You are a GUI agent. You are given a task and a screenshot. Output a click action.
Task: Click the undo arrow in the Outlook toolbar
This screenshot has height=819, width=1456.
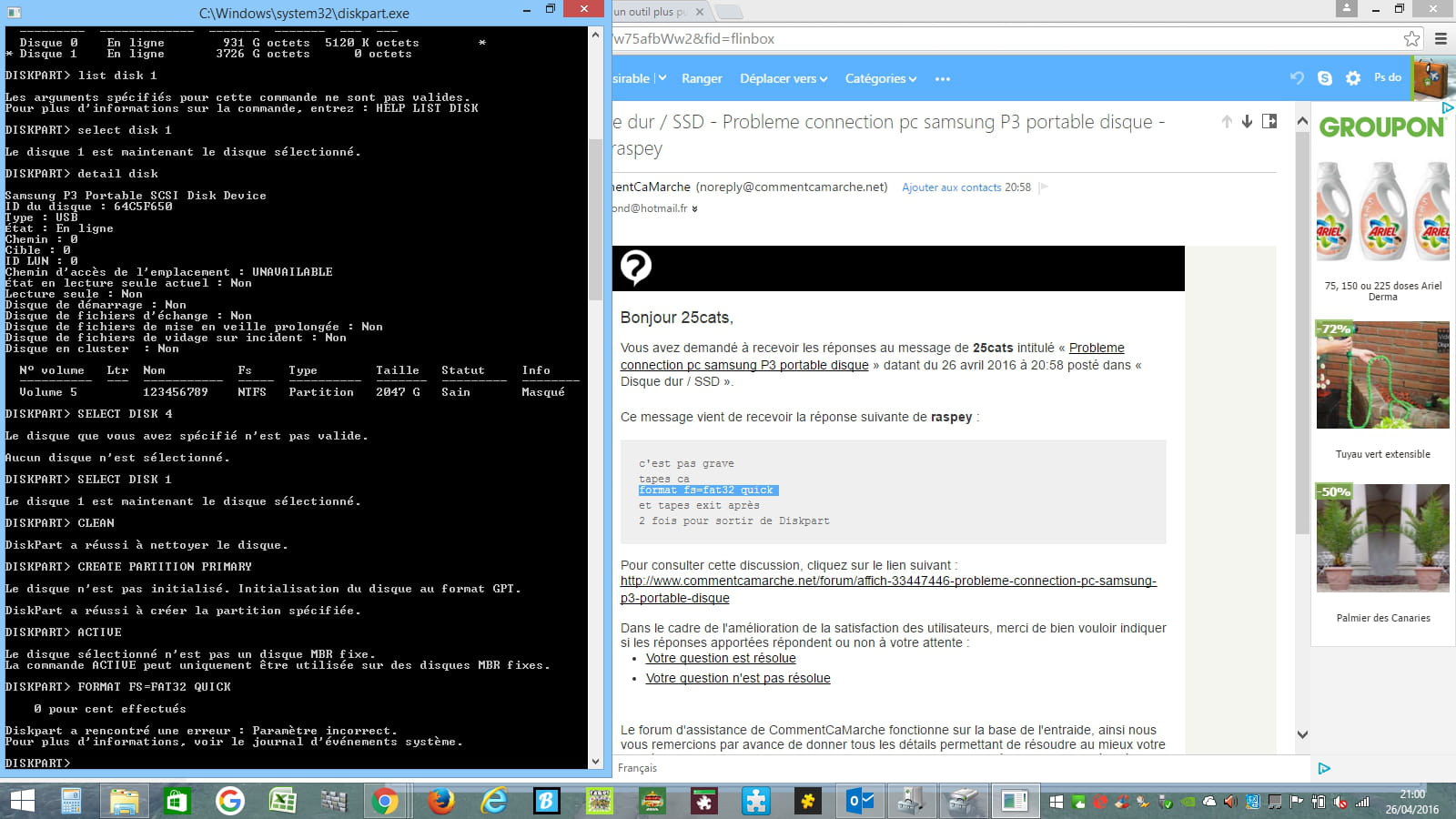(x=1297, y=78)
